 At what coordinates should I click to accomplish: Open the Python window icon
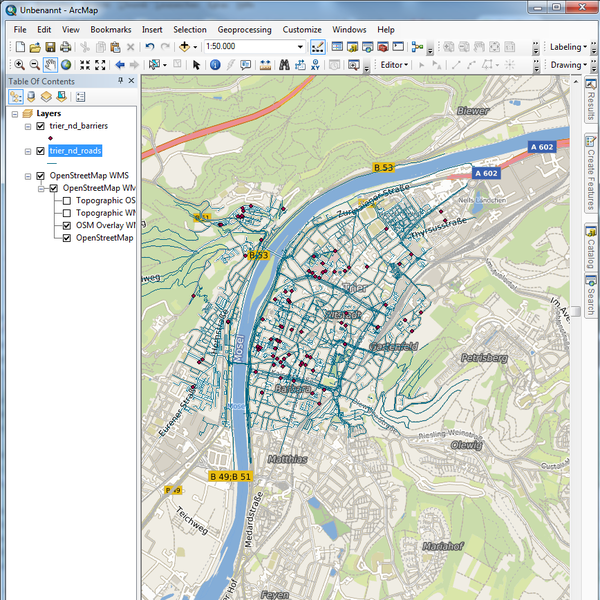pos(398,47)
